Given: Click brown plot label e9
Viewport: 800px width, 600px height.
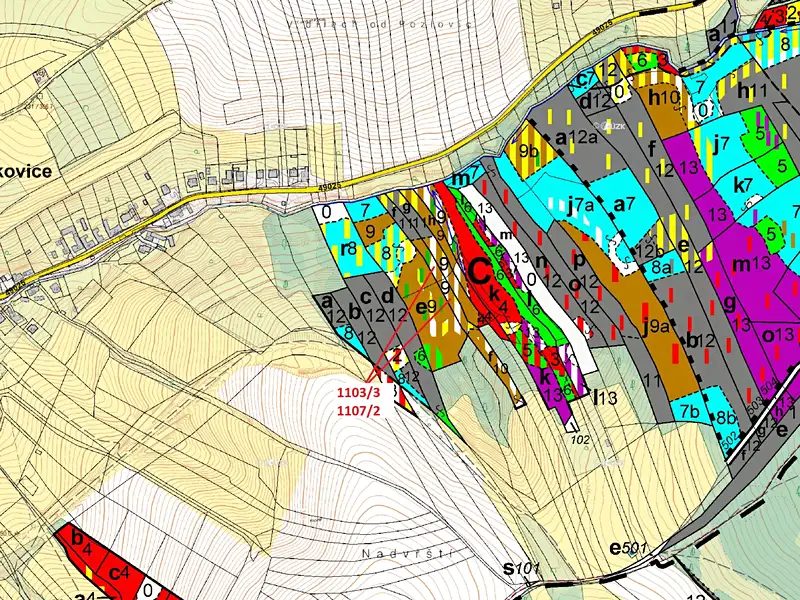Looking at the screenshot, I should click(426, 307).
